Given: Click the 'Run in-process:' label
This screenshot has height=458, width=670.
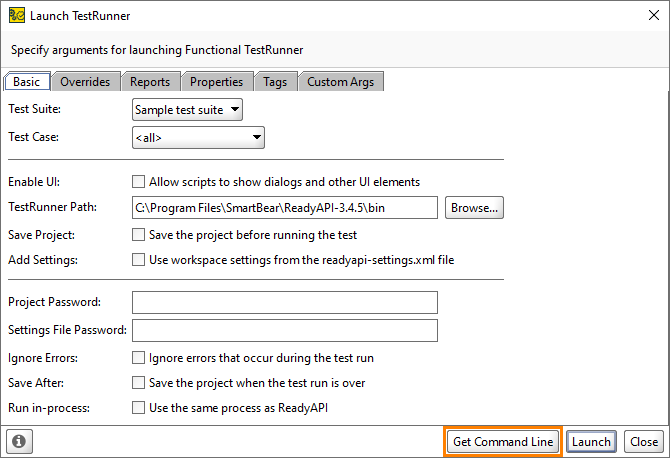Looking at the screenshot, I should [x=49, y=408].
